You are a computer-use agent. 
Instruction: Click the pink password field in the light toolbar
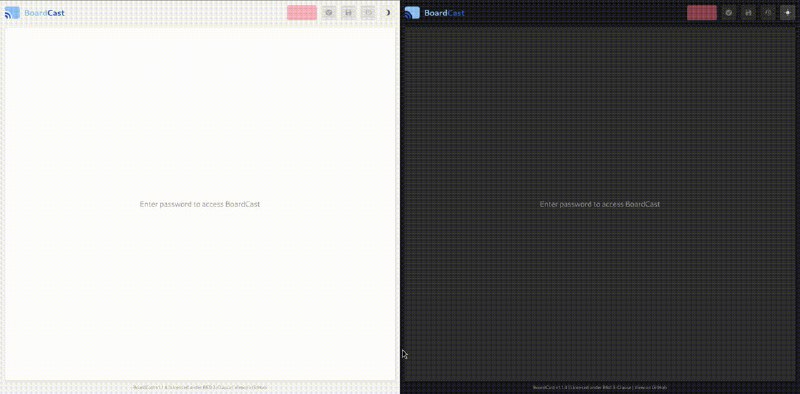[x=302, y=13]
